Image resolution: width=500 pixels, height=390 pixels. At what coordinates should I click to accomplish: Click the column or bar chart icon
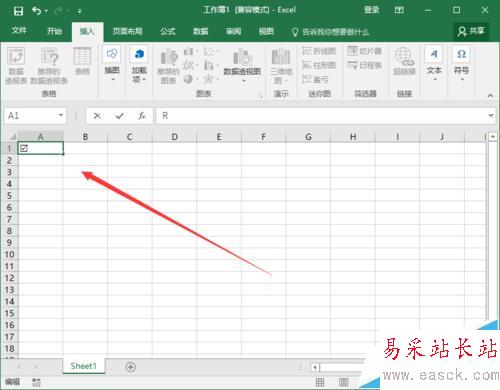[x=190, y=51]
